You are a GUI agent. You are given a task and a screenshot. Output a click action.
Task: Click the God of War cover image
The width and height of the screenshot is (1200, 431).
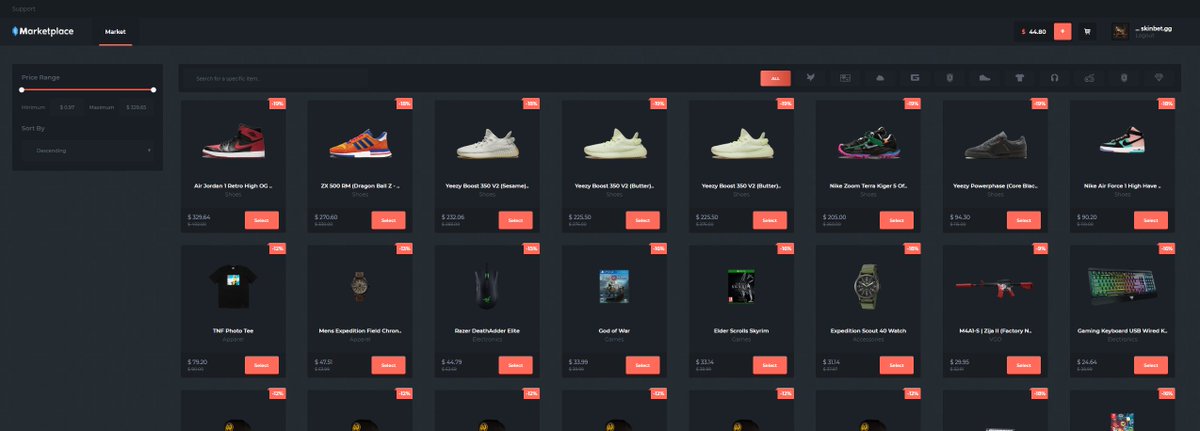tap(614, 287)
